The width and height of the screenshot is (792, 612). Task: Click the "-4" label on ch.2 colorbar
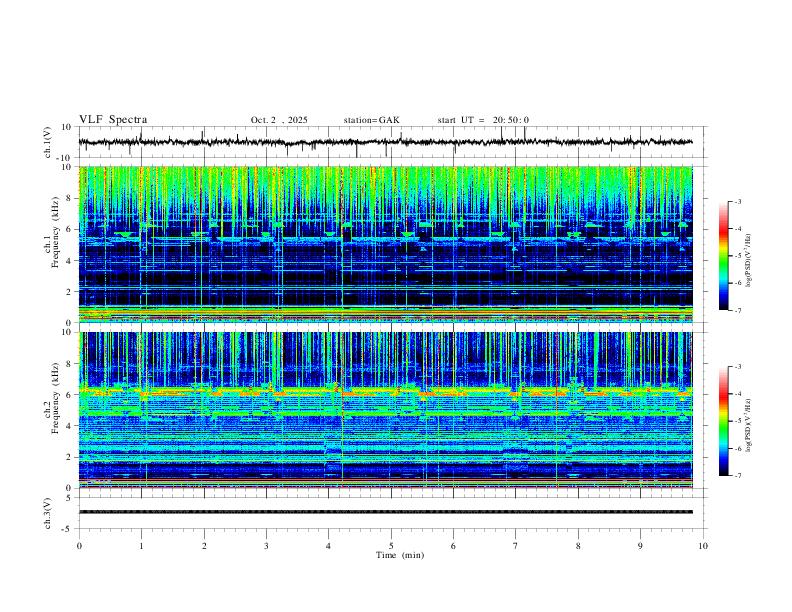tap(737, 394)
